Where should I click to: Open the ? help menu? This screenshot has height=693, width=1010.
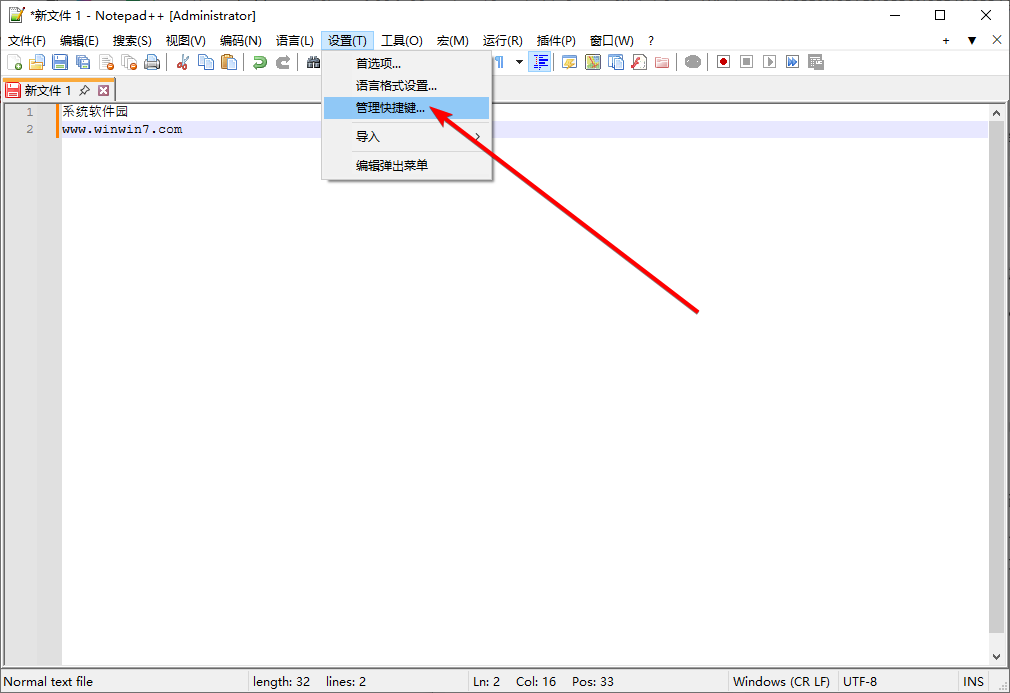(651, 41)
